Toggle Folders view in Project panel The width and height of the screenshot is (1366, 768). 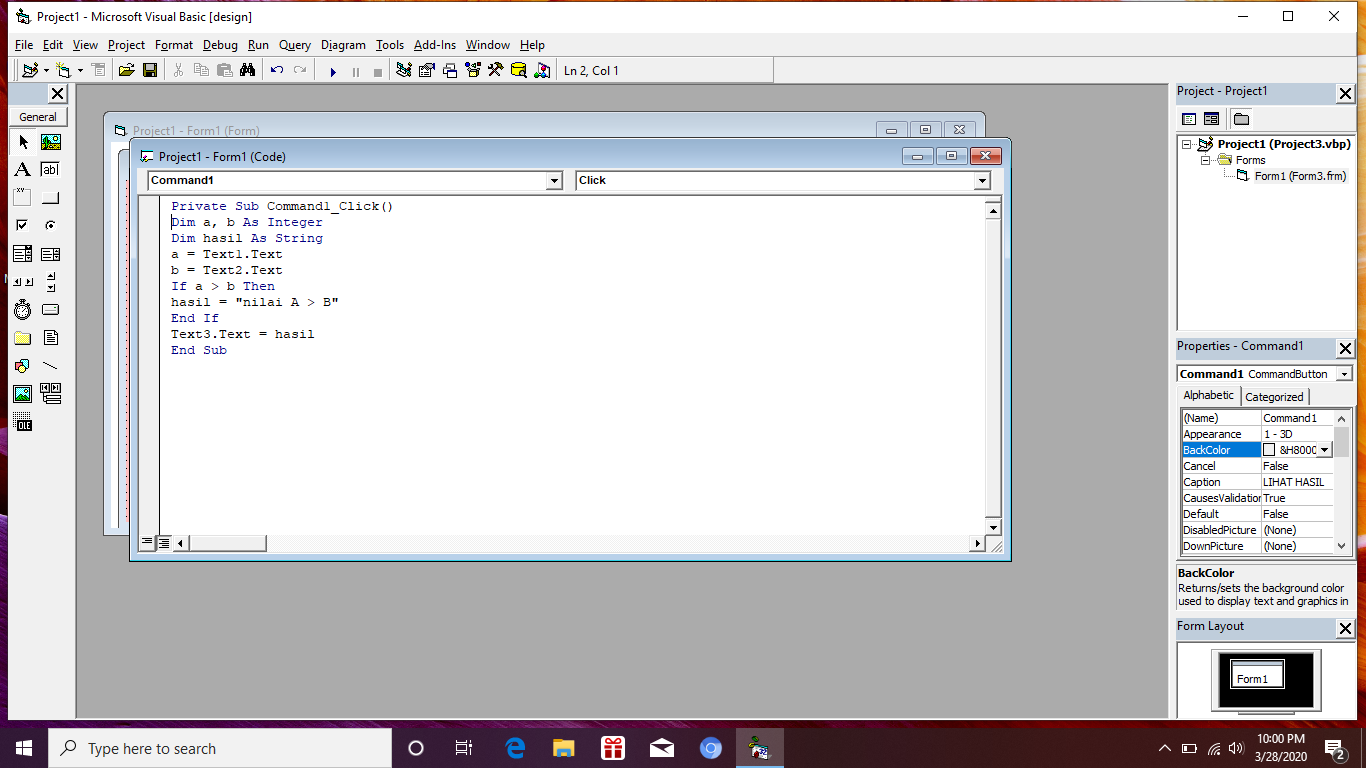pyautogui.click(x=1241, y=119)
